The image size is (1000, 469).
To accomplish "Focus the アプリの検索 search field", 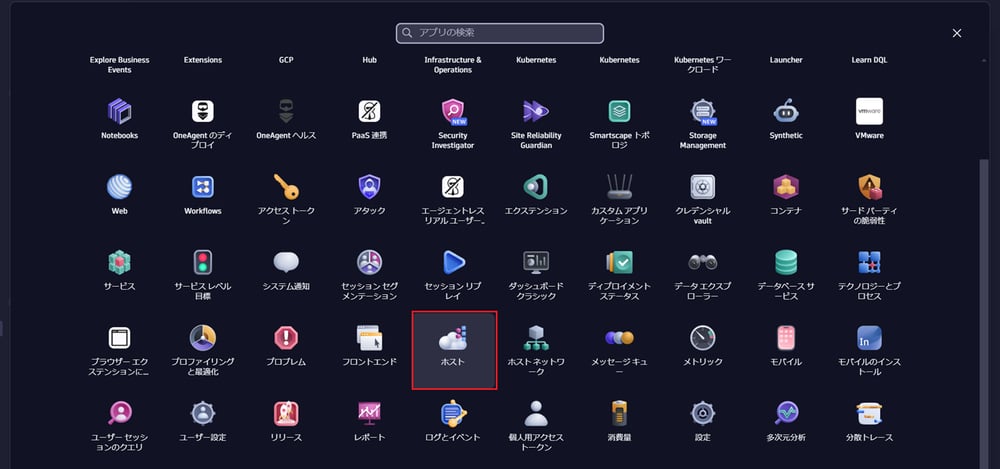I will [x=500, y=33].
